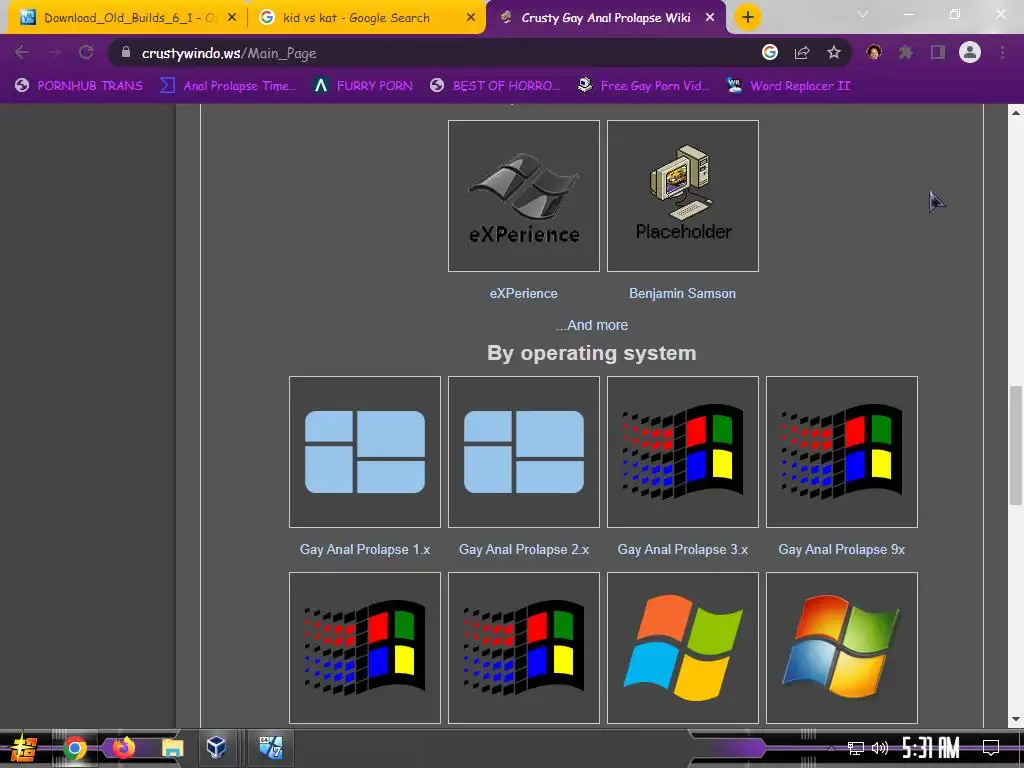This screenshot has height=768, width=1024.
Task: Open the PORNHUB TRANS bookmark
Action: tap(78, 86)
